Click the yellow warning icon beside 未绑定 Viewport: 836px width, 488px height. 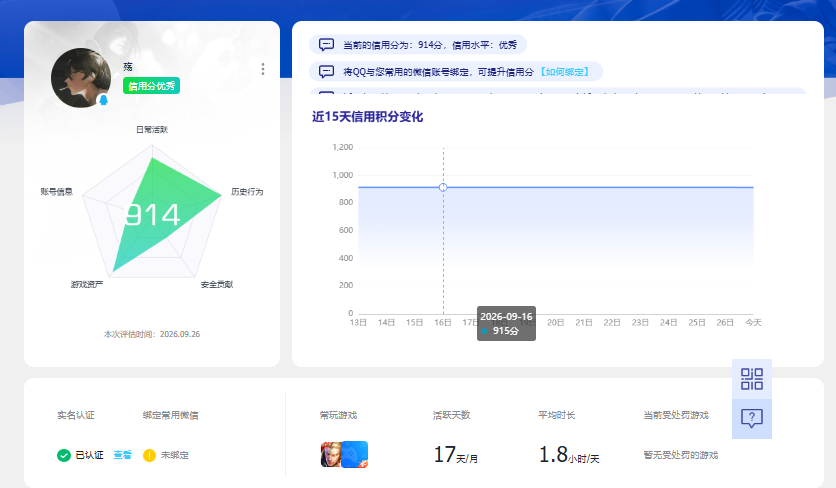click(149, 455)
